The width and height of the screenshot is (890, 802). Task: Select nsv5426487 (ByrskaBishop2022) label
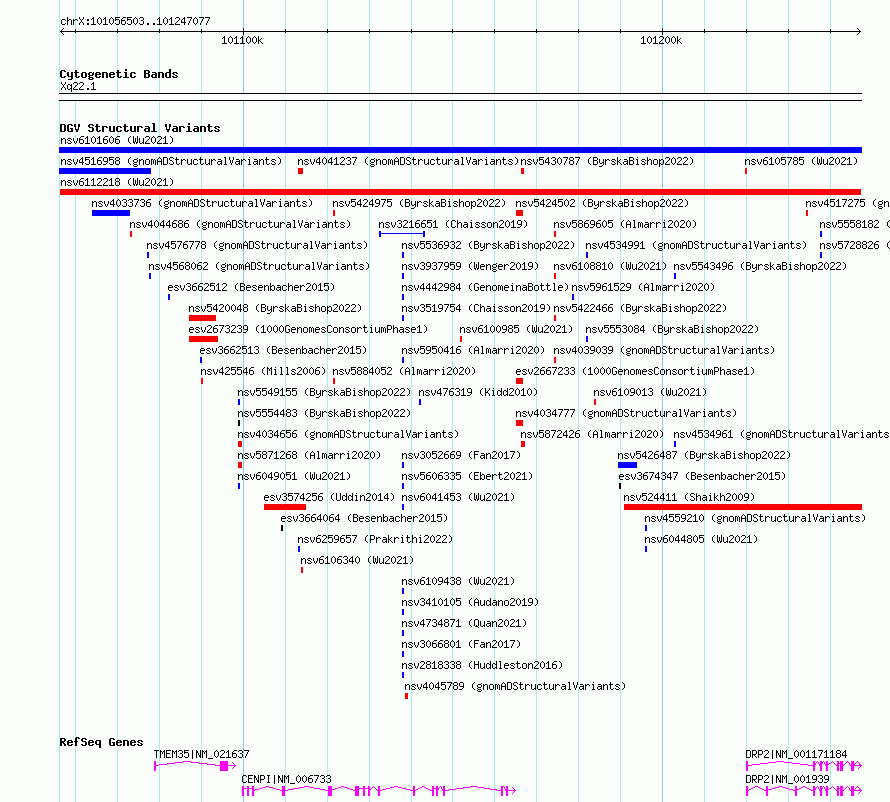coord(704,455)
